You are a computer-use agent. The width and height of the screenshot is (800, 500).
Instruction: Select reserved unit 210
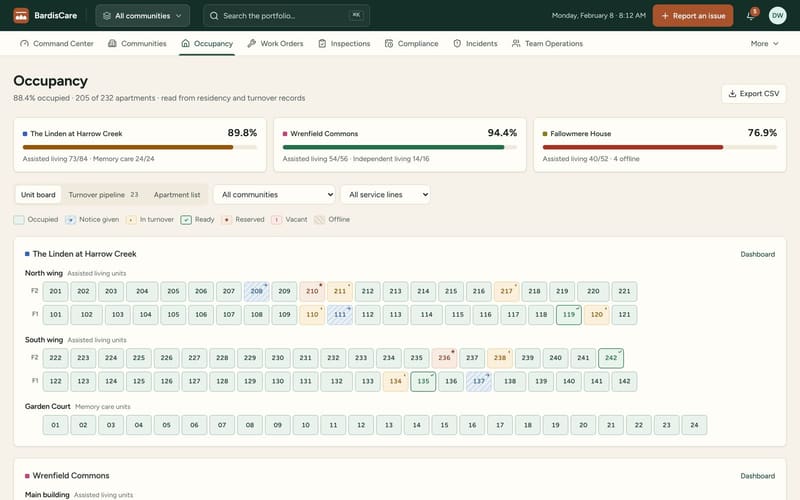312,291
